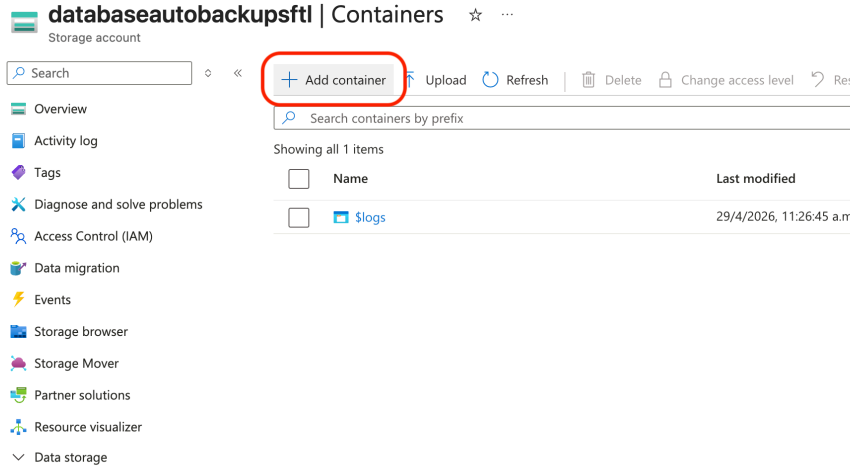Screen dimensions: 850x468
Task: Collapse the sidebar with double chevron
Action: (238, 73)
